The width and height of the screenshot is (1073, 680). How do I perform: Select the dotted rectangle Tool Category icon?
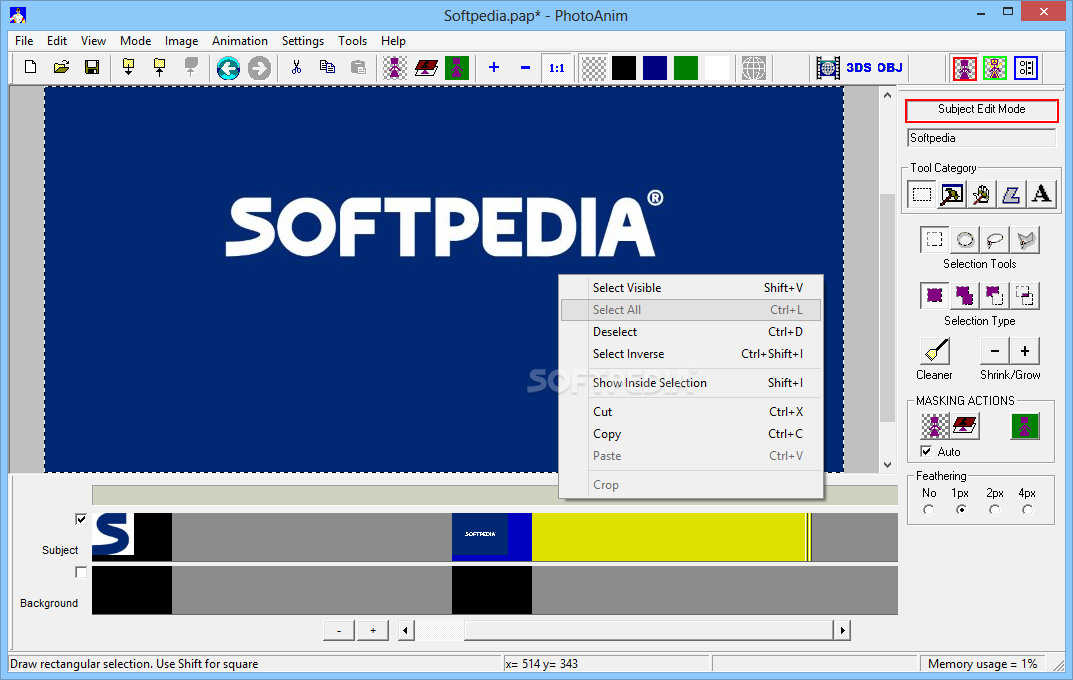pyautogui.click(x=922, y=194)
